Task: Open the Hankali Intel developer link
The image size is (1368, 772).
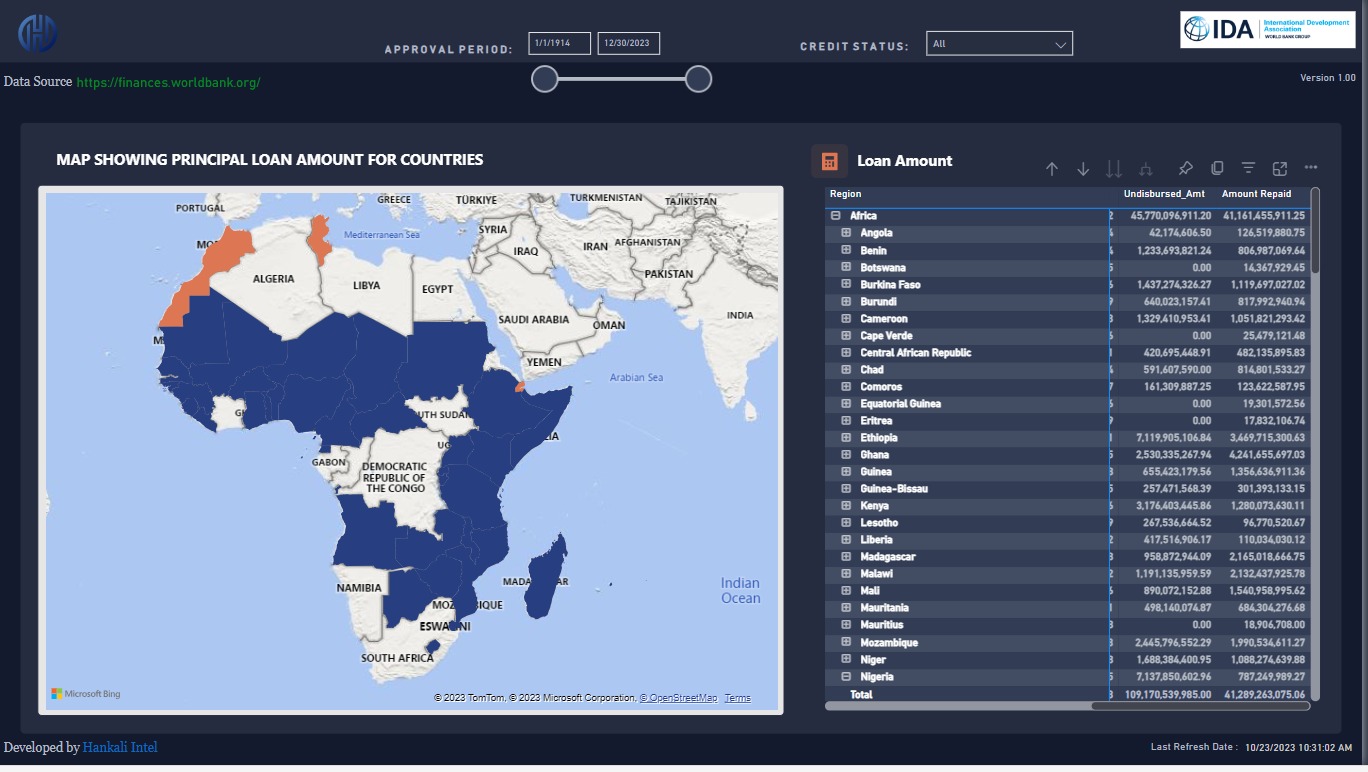Action: 120,747
